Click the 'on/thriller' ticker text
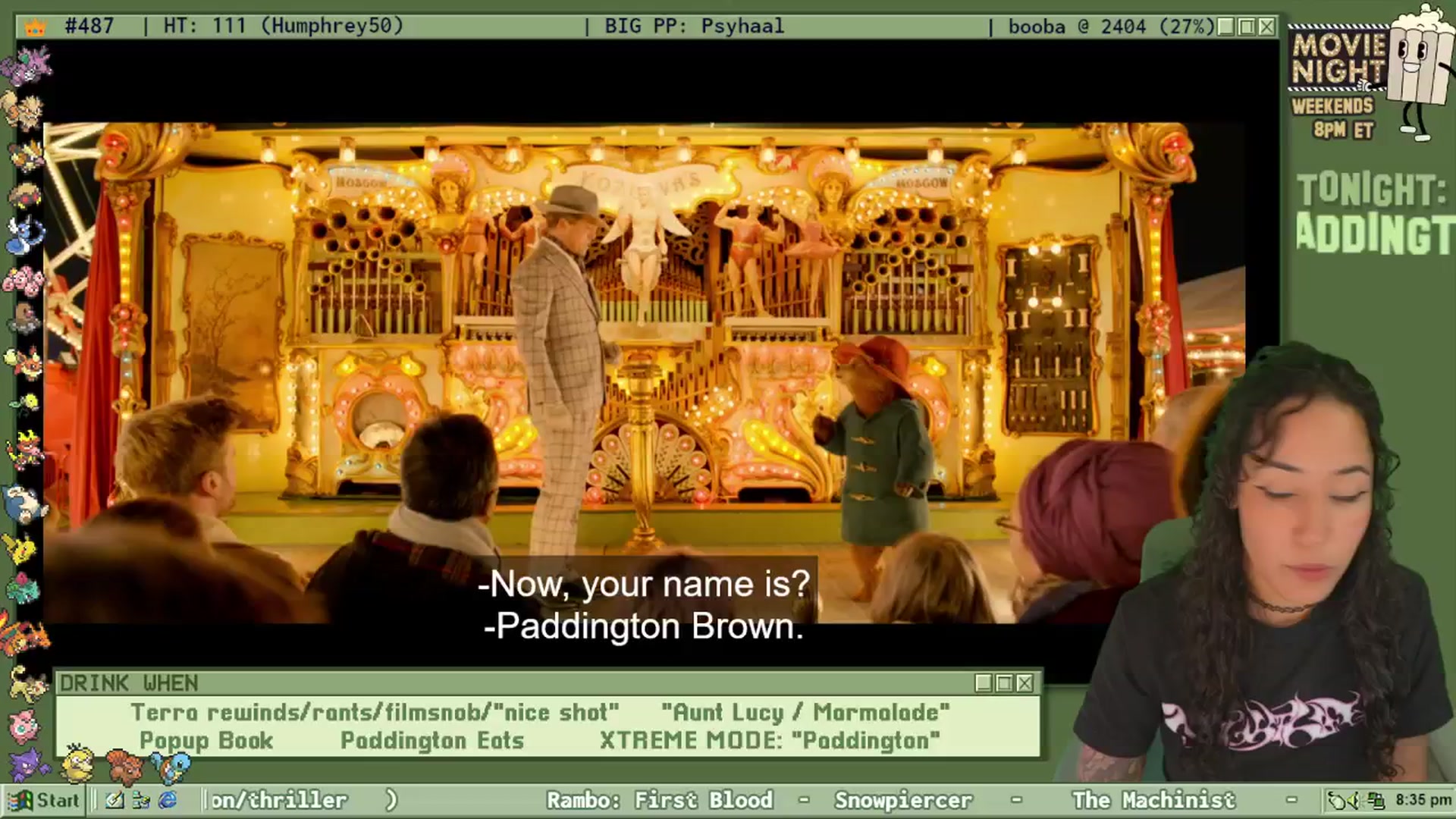The height and width of the screenshot is (819, 1456). [x=278, y=800]
